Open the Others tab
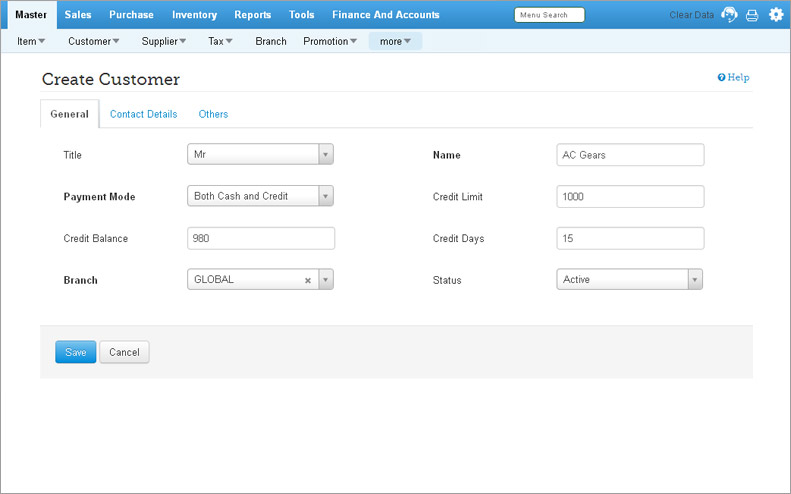The height and width of the screenshot is (494, 791). 213,114
